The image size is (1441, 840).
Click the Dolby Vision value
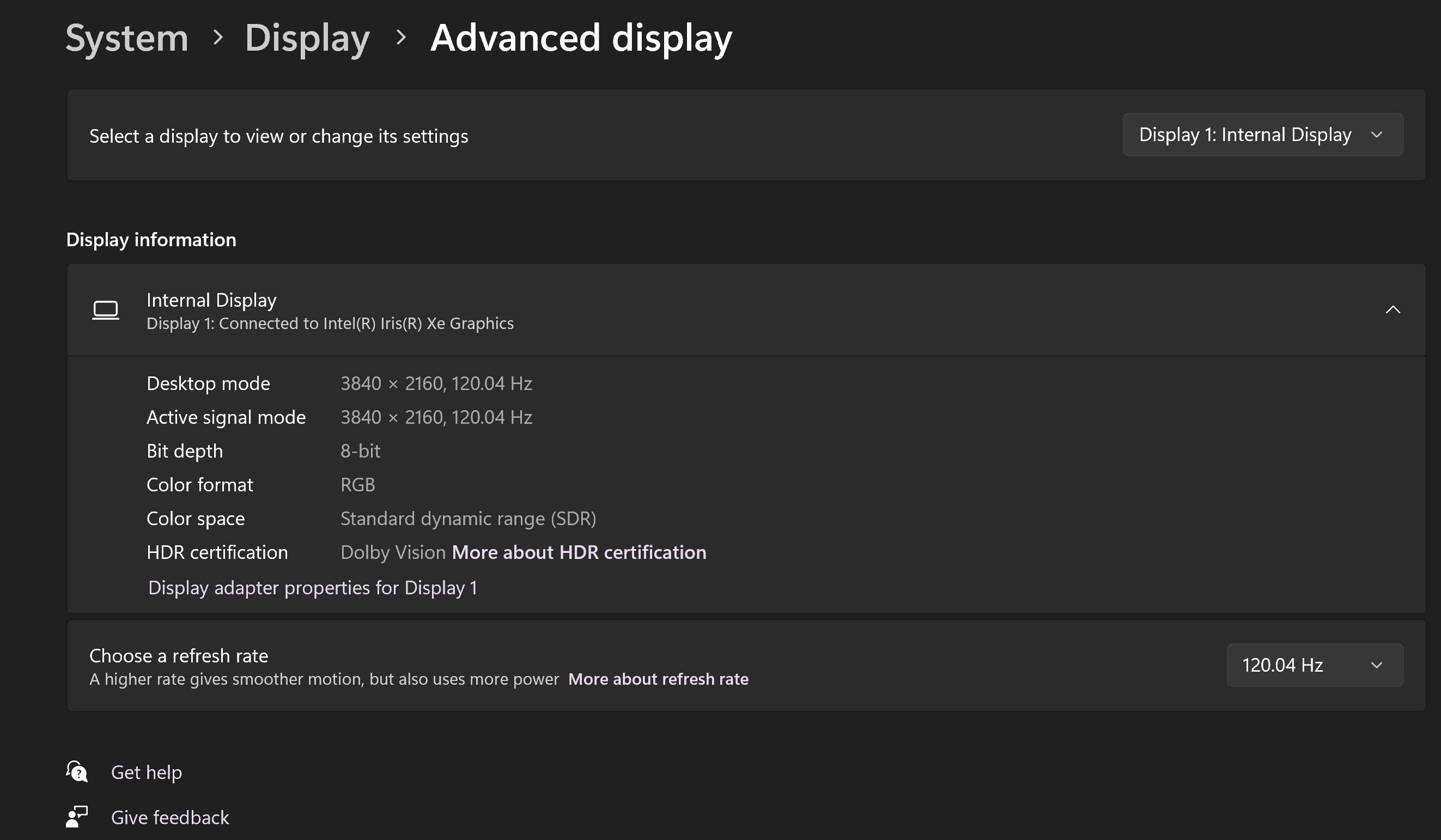pos(393,553)
